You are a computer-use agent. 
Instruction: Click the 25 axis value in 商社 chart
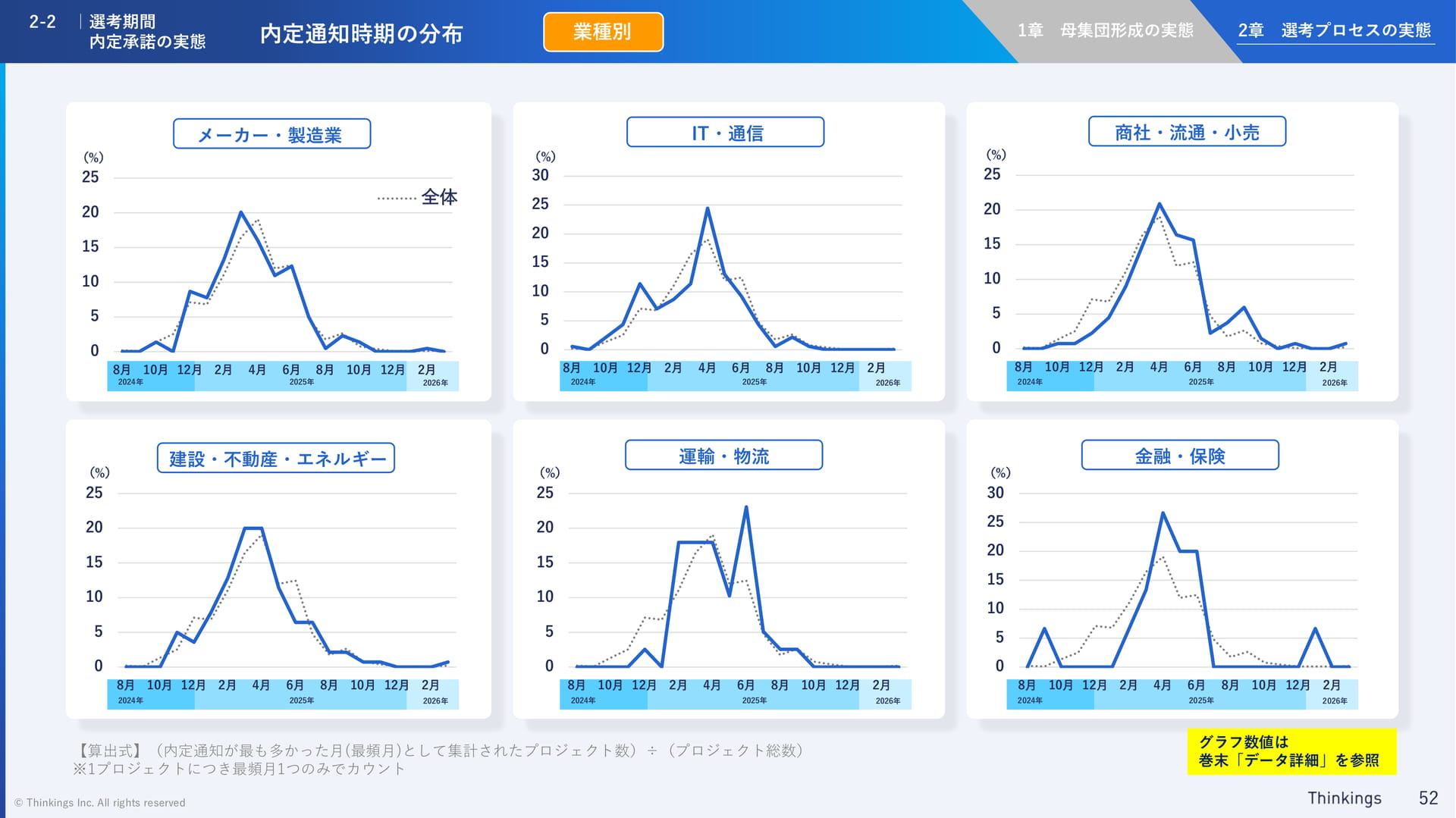[992, 174]
